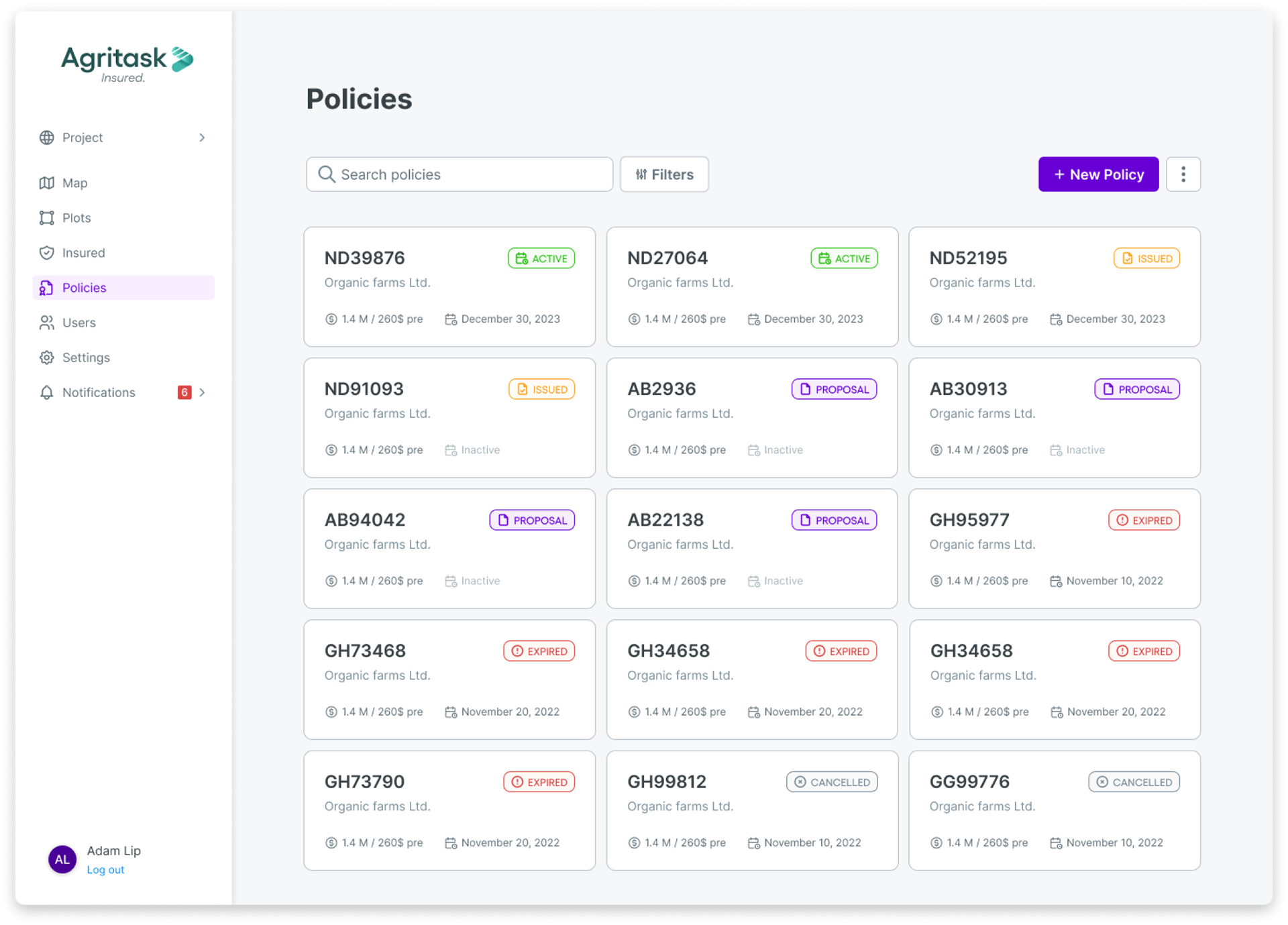Open the Filters panel

pyautogui.click(x=664, y=174)
